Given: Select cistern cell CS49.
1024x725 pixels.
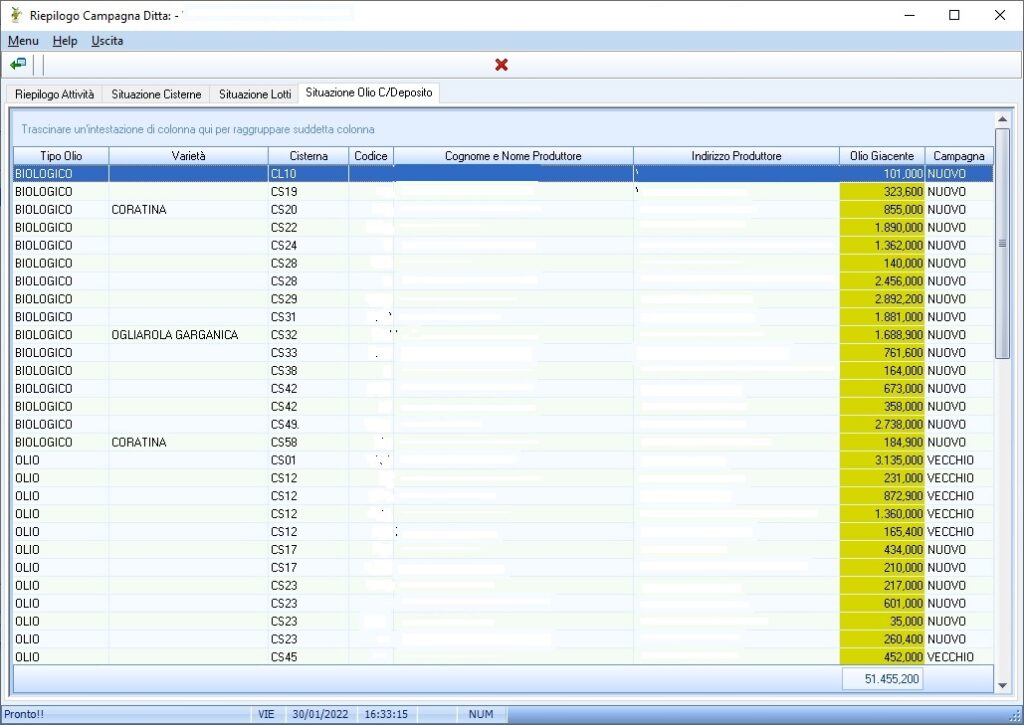Looking at the screenshot, I should [x=308, y=425].
